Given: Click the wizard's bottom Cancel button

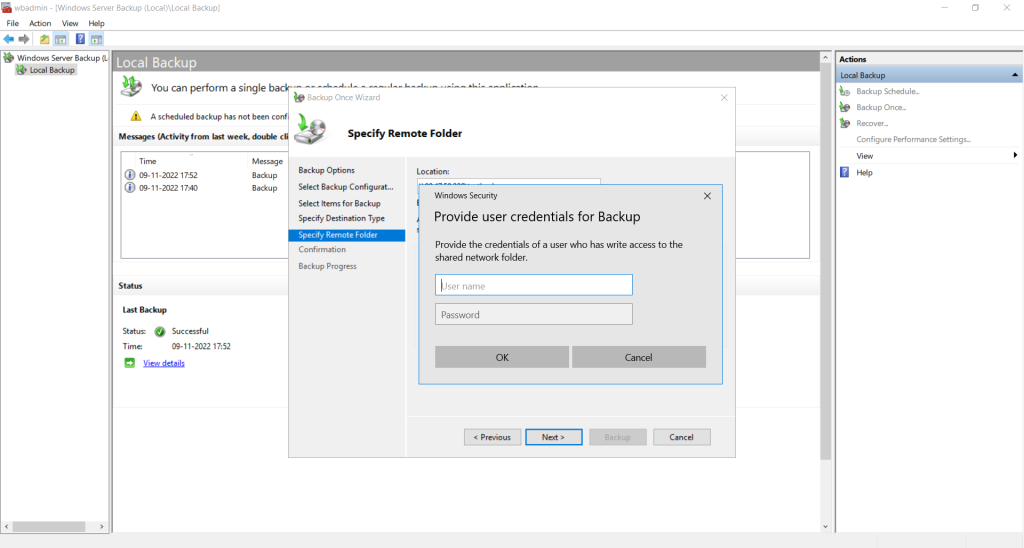Looking at the screenshot, I should [x=681, y=437].
